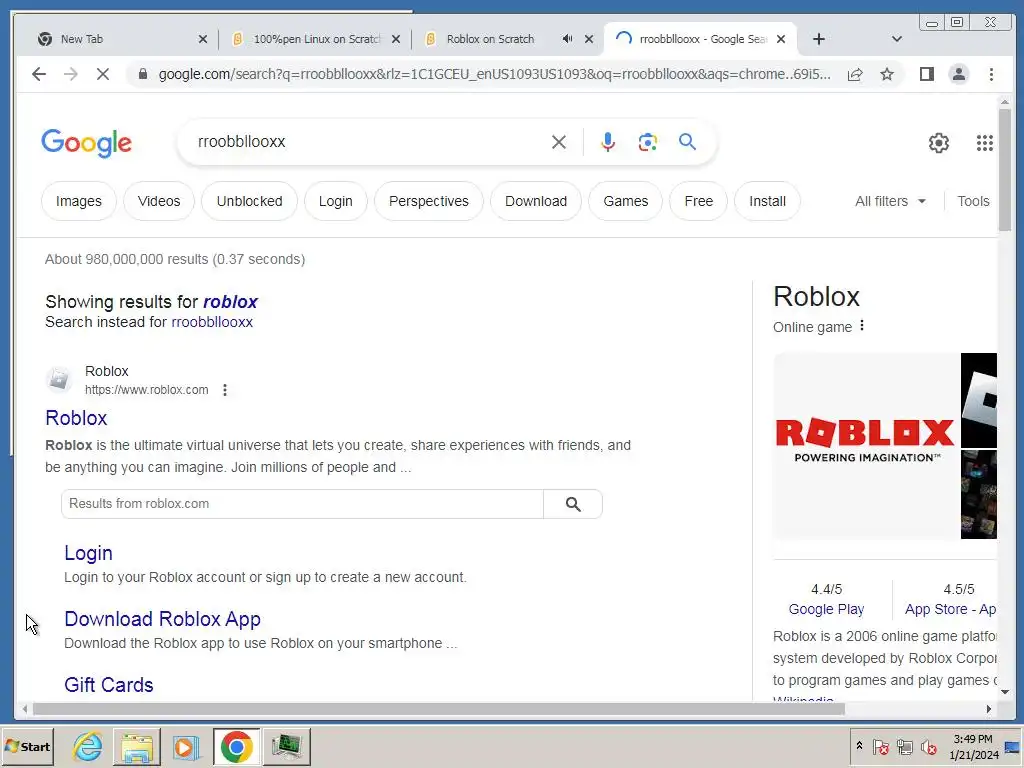Open the search Tools option
Image resolution: width=1024 pixels, height=768 pixels.
(x=973, y=201)
